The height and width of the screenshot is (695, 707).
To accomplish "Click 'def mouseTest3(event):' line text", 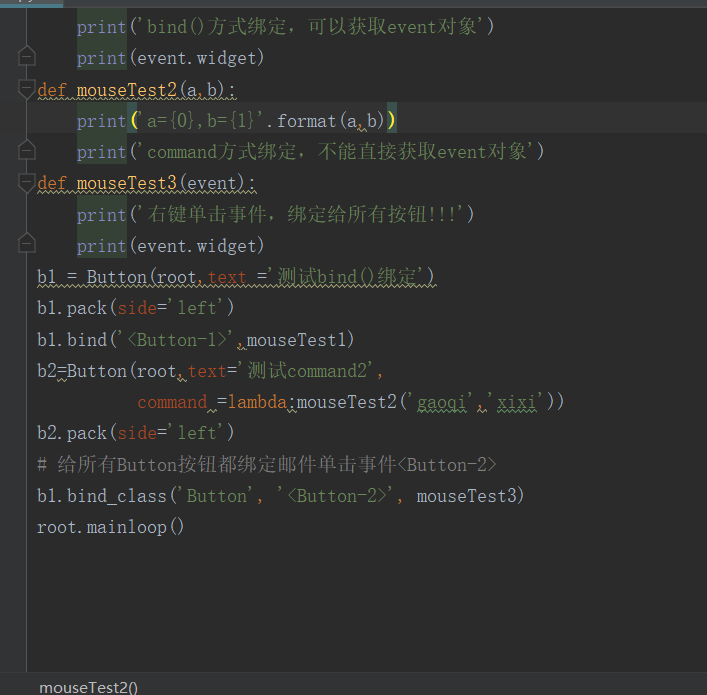I will coord(147,184).
